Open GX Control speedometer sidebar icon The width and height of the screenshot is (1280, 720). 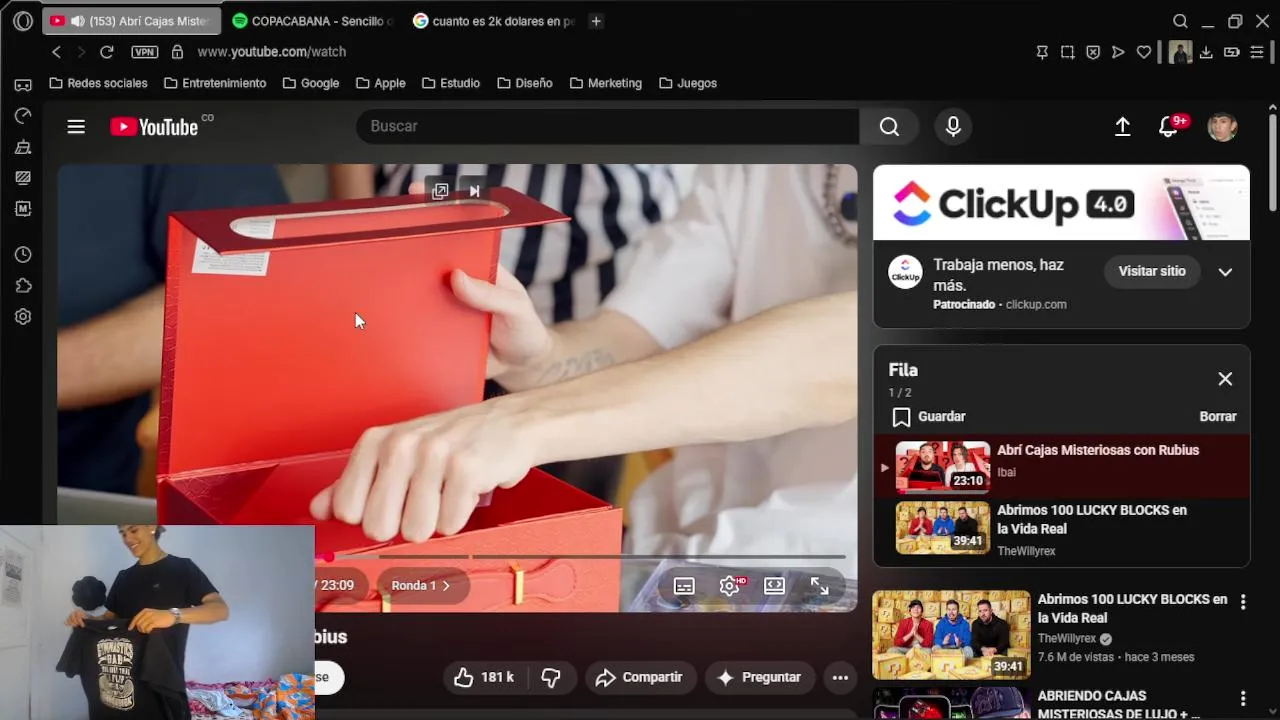click(x=23, y=116)
